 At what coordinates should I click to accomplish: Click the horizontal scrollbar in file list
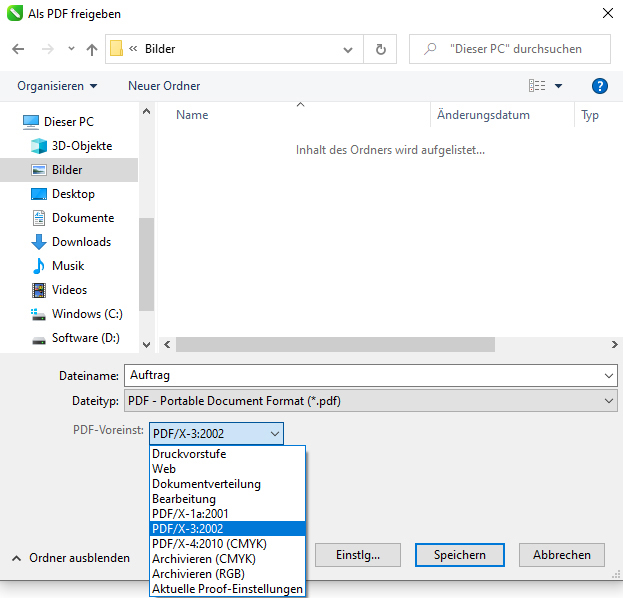(335, 344)
